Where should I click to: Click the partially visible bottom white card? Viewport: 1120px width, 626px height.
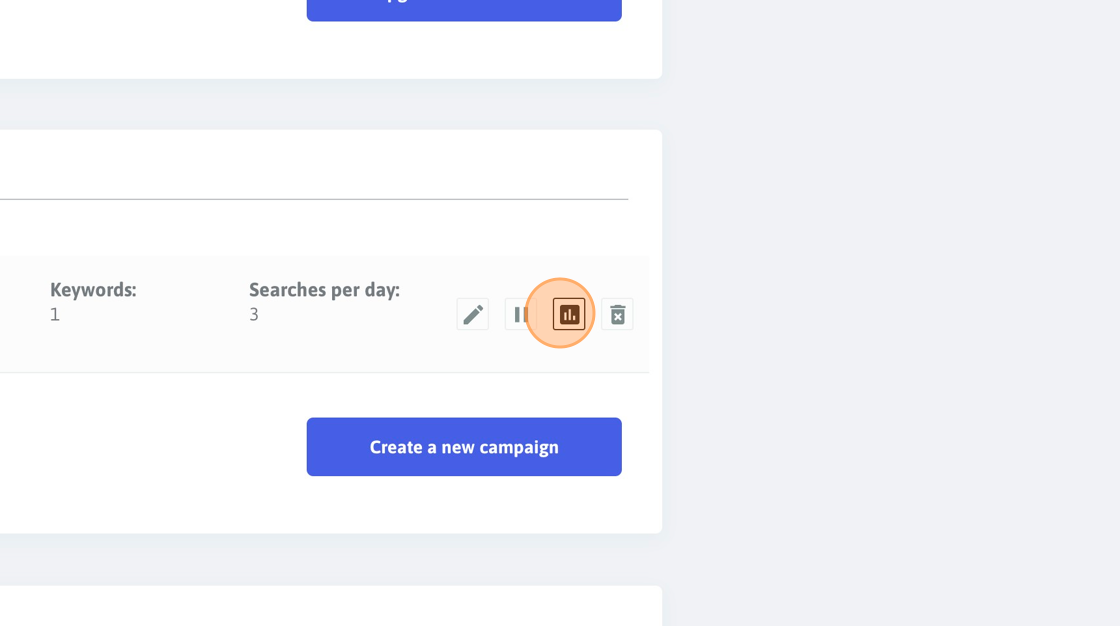[x=331, y=606]
